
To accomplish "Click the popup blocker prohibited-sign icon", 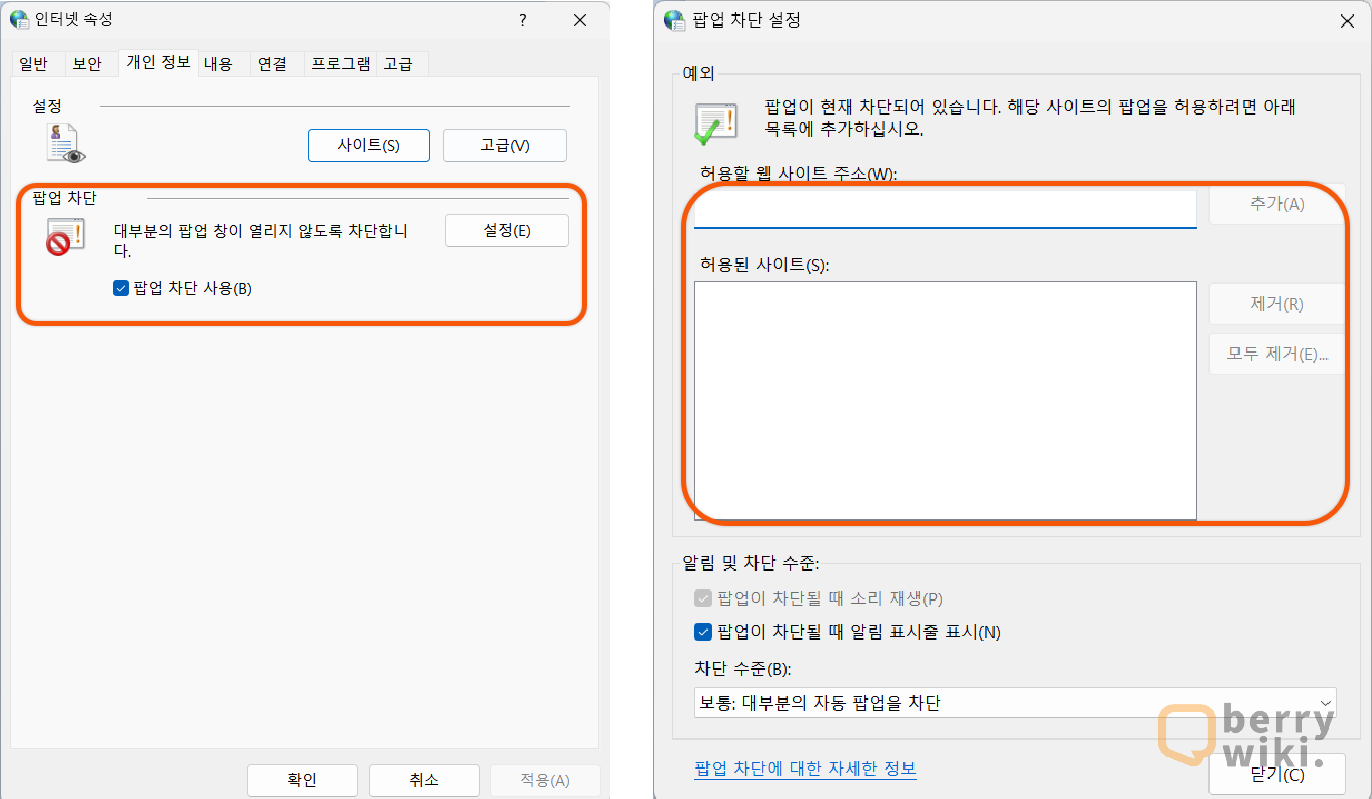I will (x=66, y=237).
